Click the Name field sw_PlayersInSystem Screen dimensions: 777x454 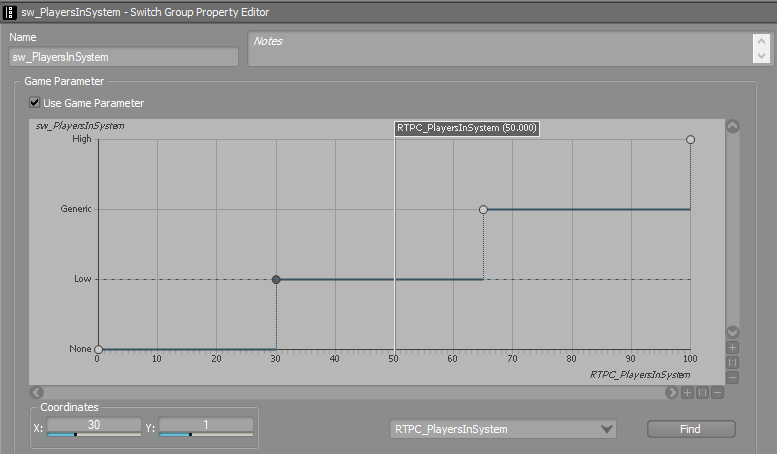click(x=123, y=57)
